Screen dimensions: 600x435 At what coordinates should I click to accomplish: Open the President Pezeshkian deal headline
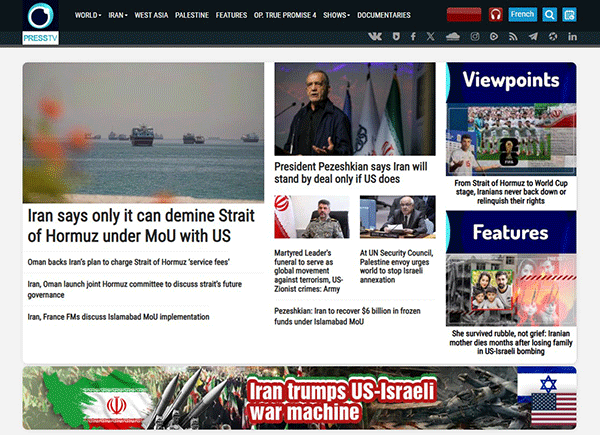(351, 173)
